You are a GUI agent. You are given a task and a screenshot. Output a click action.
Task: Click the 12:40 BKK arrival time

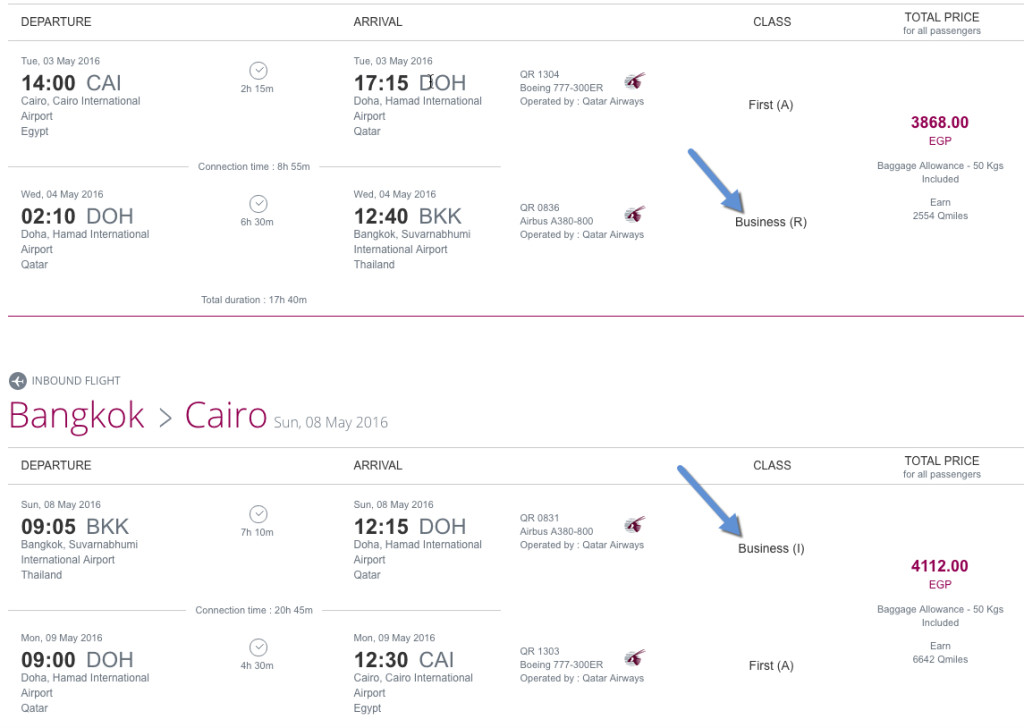408,216
